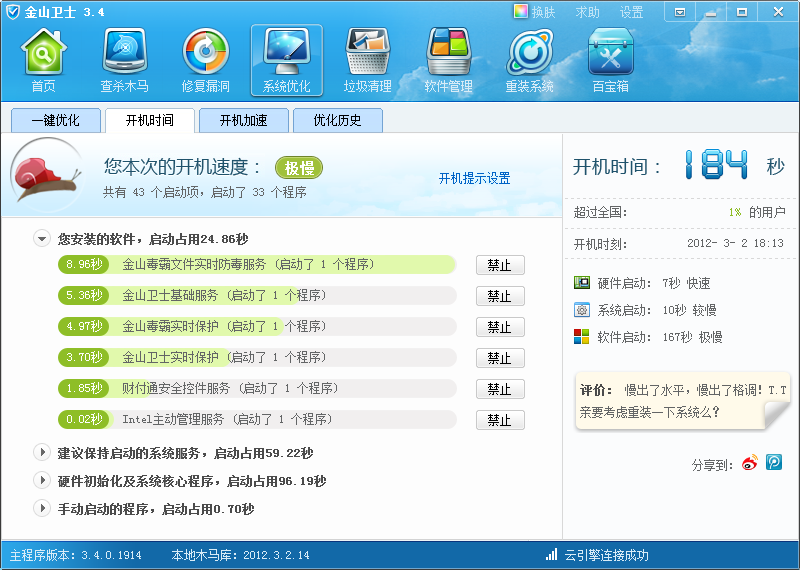Open 开机提示设置 link
The width and height of the screenshot is (800, 570).
pos(474,178)
